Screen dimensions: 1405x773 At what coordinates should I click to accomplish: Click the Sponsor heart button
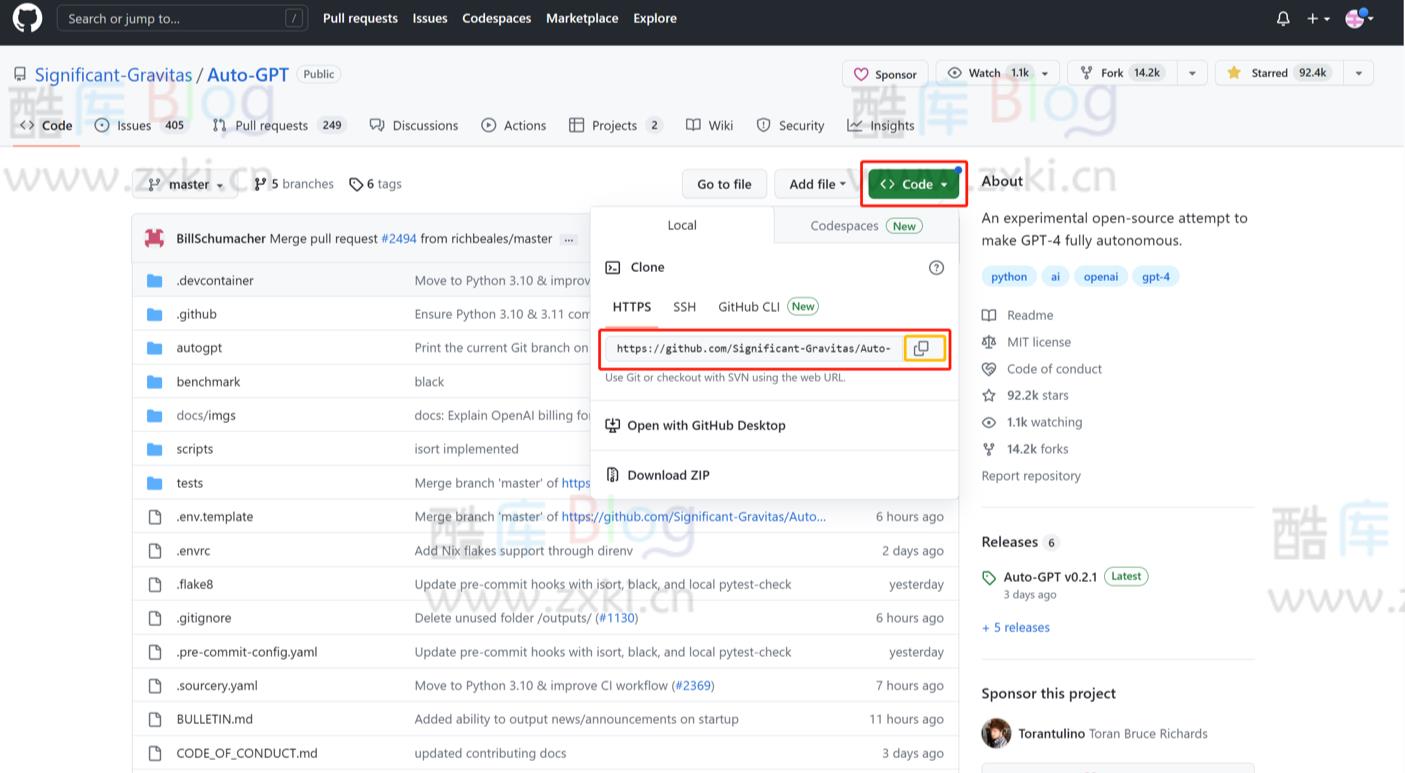[885, 74]
